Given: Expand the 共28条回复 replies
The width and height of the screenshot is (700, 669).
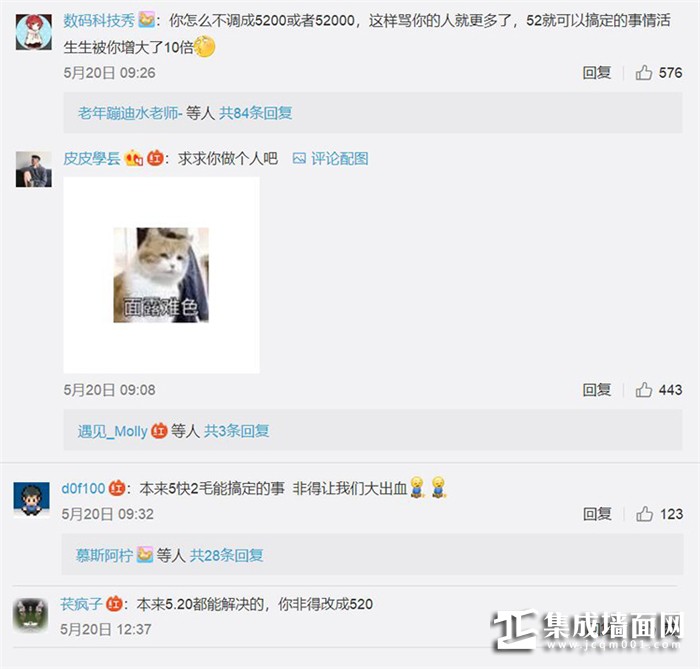Looking at the screenshot, I should click(227, 555).
